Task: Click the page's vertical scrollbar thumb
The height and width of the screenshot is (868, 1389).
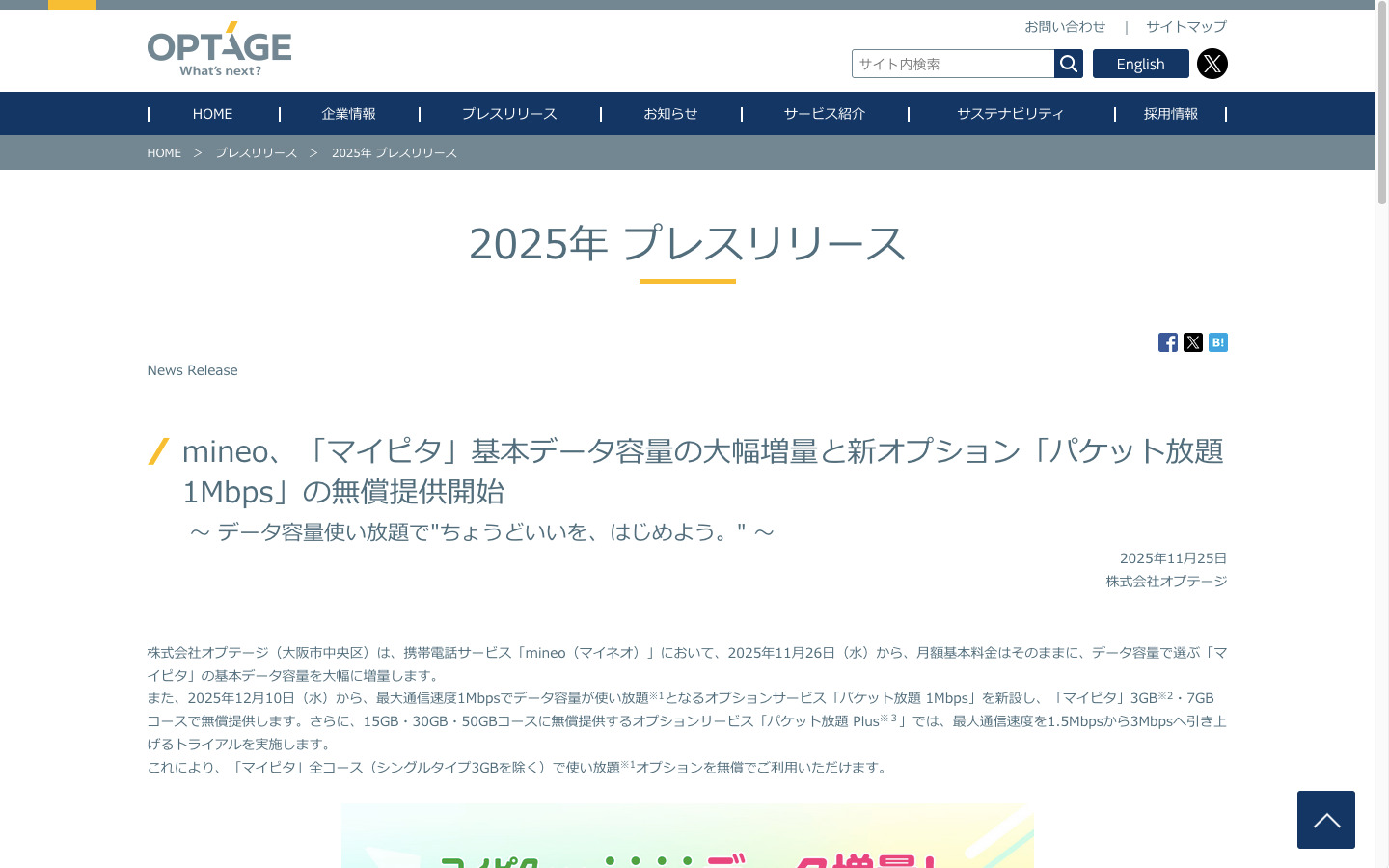Action: (1381, 106)
